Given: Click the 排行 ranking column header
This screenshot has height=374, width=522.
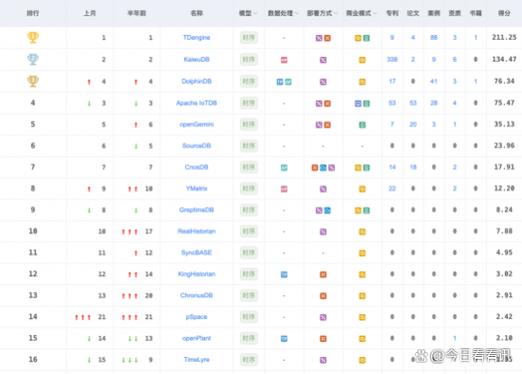Looking at the screenshot, I should click(x=33, y=13).
